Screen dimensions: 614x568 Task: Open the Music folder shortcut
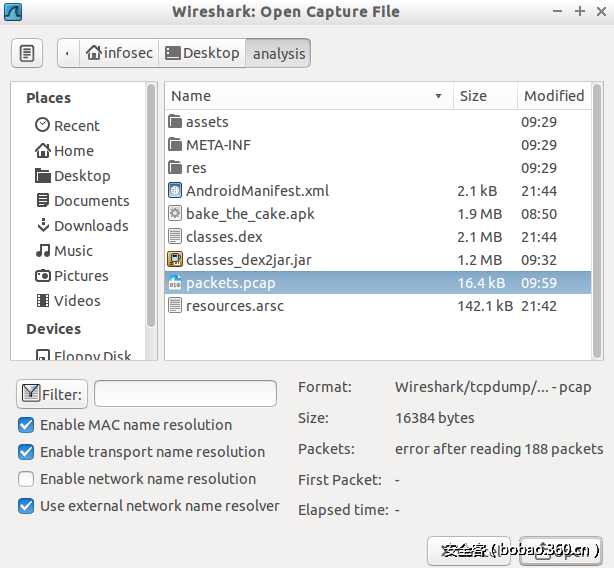64,250
